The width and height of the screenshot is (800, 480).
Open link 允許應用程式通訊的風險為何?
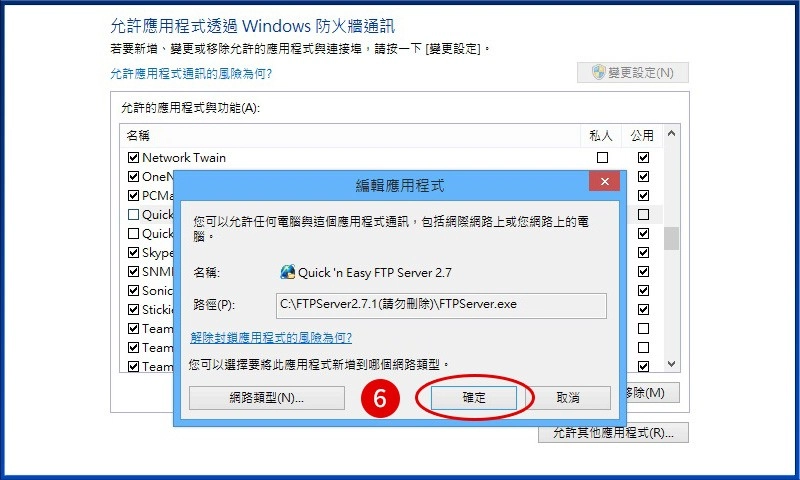pos(191,73)
